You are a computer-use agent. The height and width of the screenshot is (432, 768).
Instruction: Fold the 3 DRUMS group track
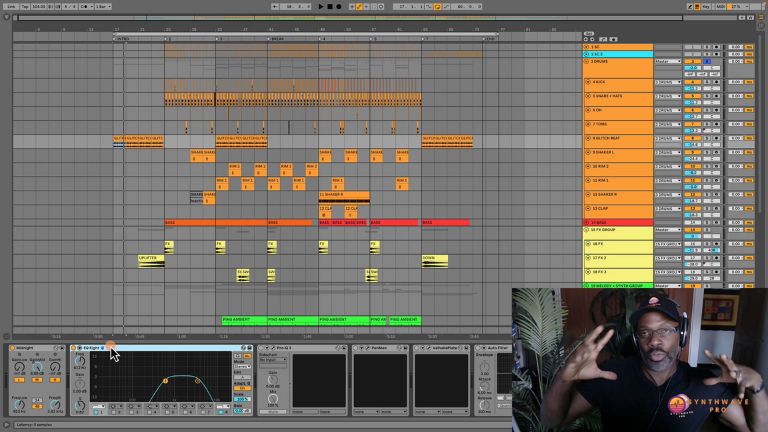pyautogui.click(x=586, y=62)
